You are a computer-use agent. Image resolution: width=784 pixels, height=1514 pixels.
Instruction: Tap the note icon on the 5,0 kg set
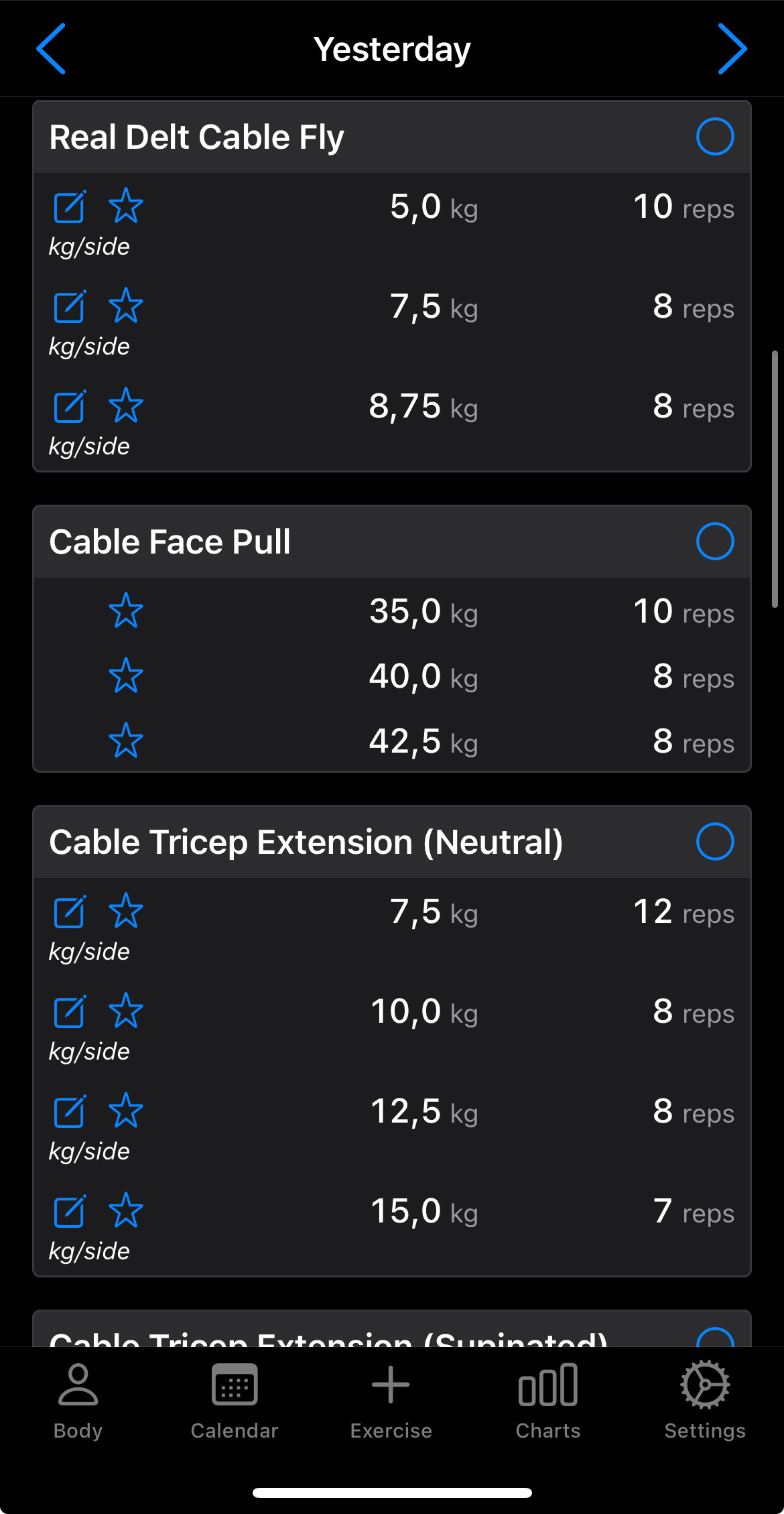coord(70,206)
